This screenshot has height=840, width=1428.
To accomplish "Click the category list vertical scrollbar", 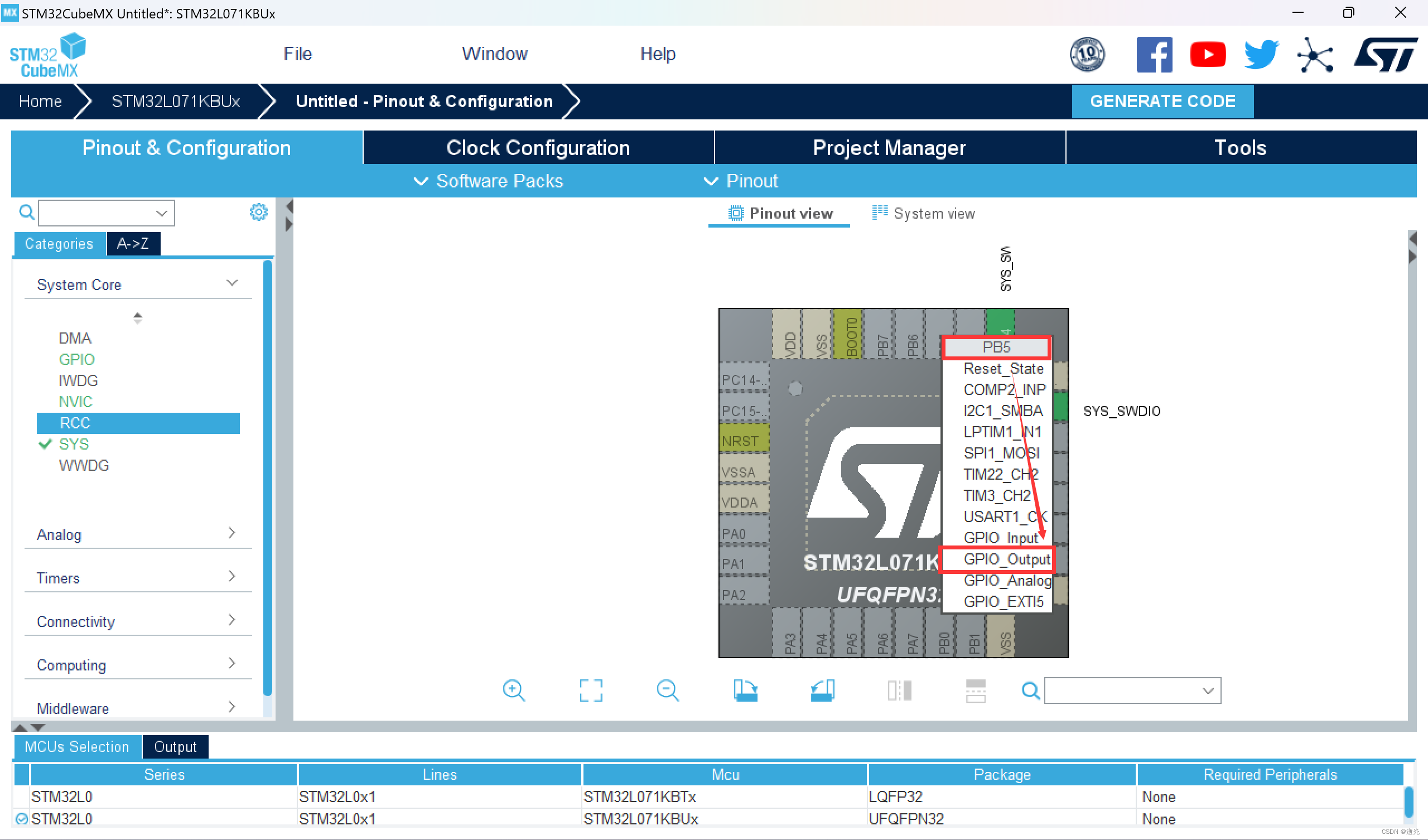I will pyautogui.click(x=267, y=478).
